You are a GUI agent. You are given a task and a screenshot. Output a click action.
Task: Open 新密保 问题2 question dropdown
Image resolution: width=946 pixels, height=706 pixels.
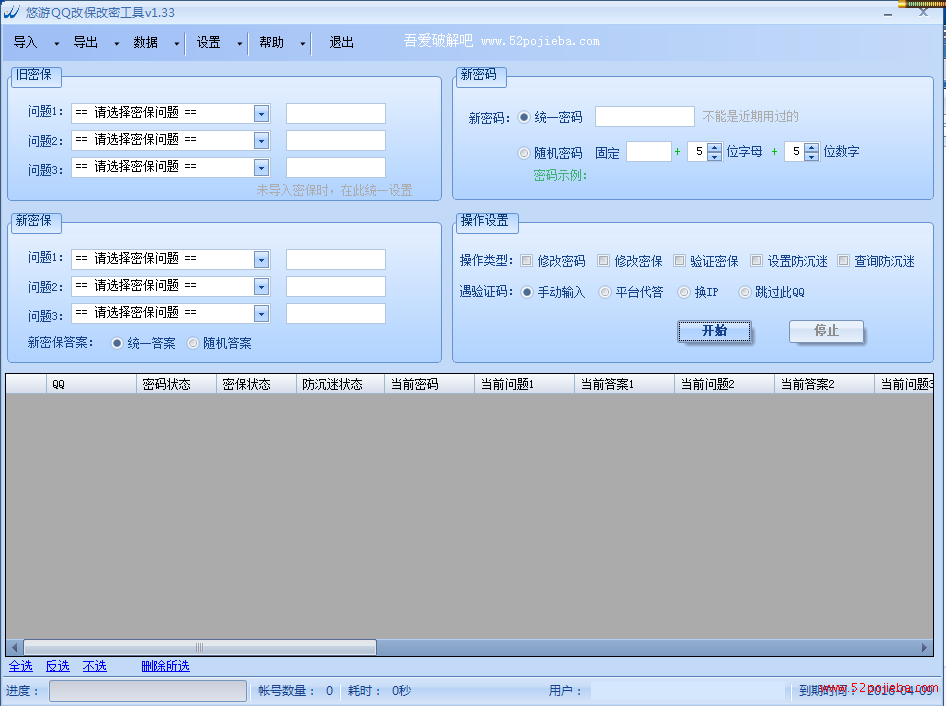point(261,287)
